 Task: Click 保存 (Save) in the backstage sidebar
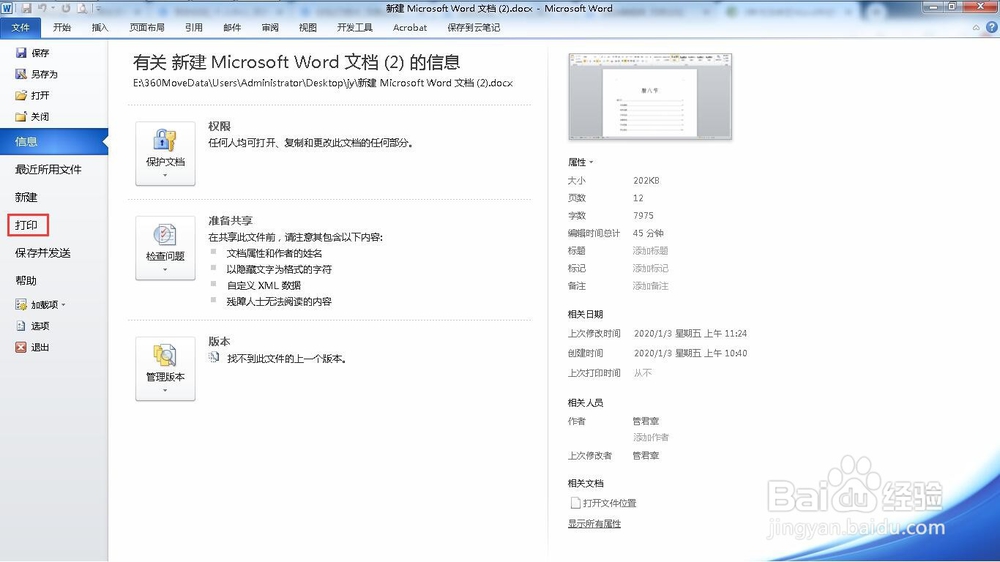click(33, 53)
